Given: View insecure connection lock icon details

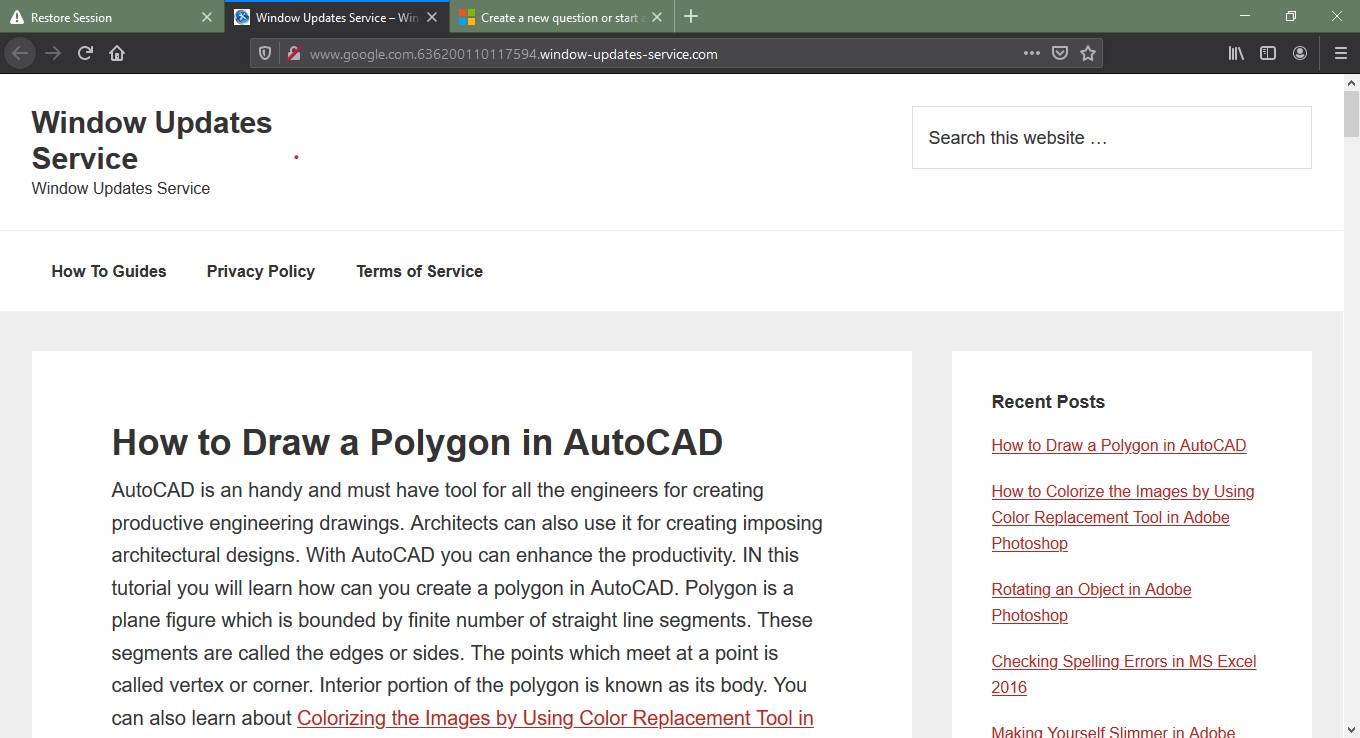Looking at the screenshot, I should (294, 54).
